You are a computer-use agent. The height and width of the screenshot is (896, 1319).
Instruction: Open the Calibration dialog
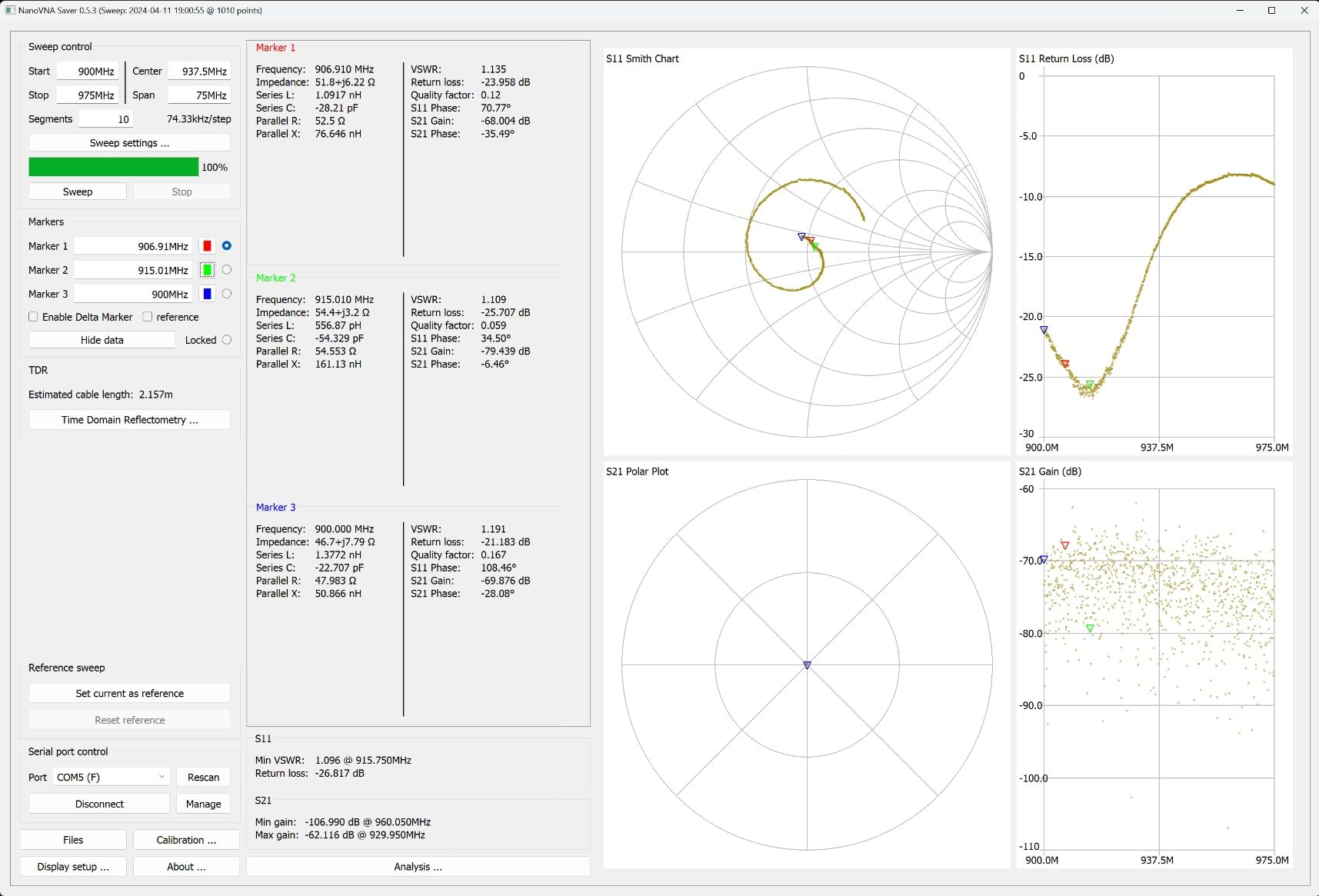tap(185, 839)
